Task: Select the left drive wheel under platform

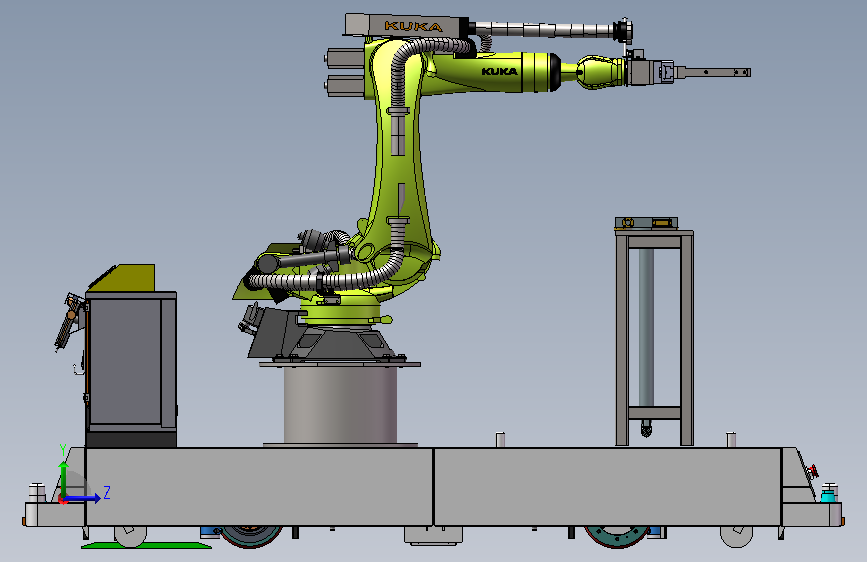Action: click(x=252, y=536)
